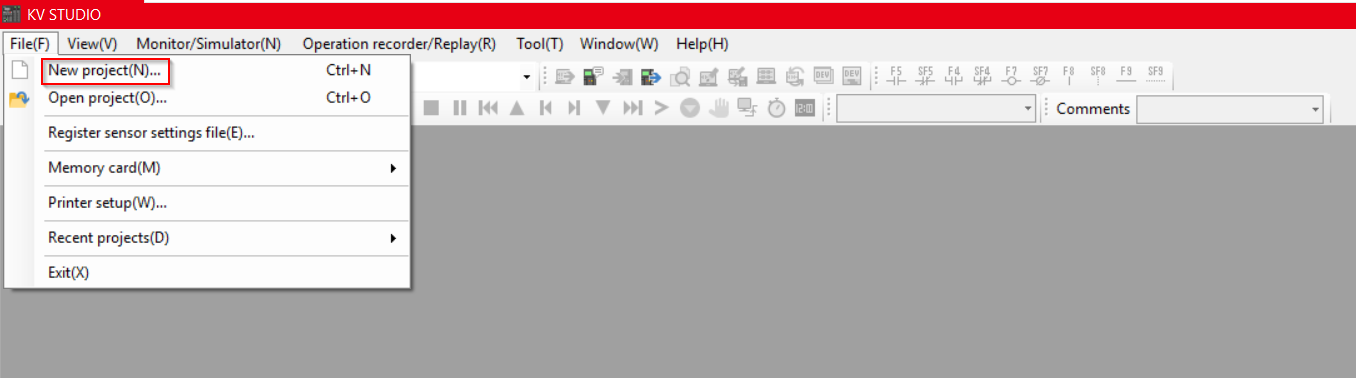
Task: Click the new file icon in toolbar
Action: click(18, 70)
